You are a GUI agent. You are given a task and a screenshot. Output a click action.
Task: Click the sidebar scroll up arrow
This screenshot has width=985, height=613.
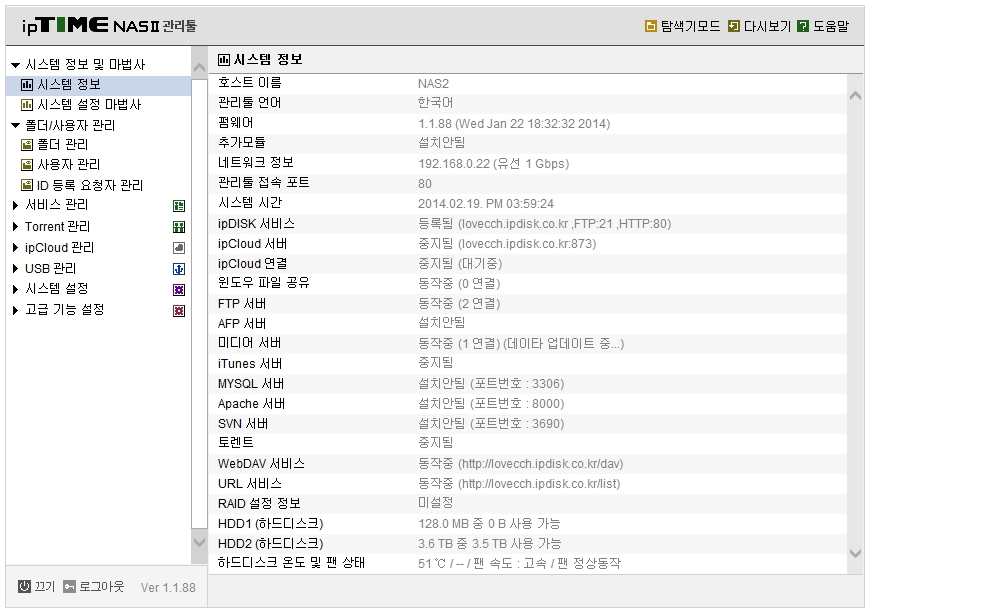(199, 68)
